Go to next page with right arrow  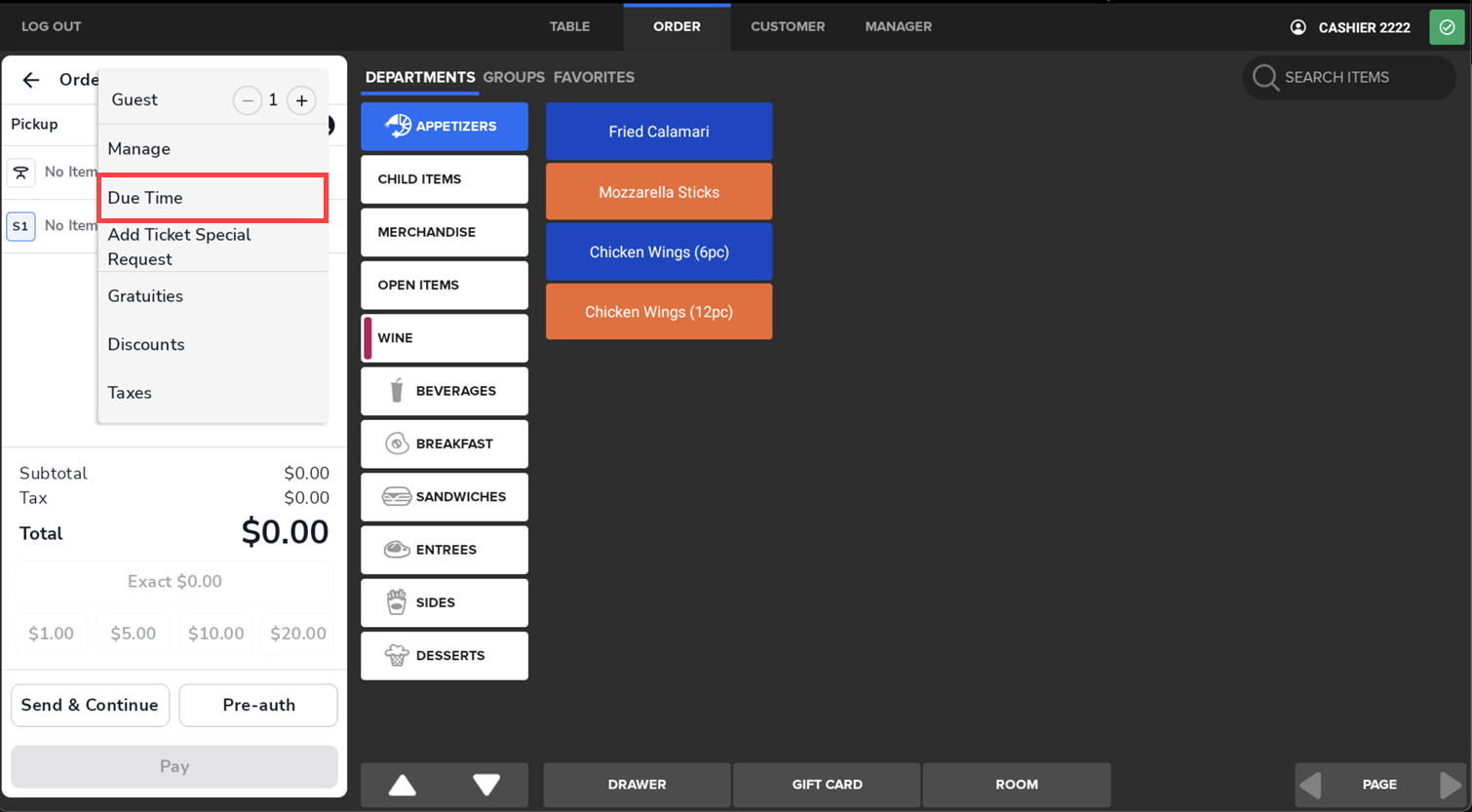click(x=1450, y=785)
